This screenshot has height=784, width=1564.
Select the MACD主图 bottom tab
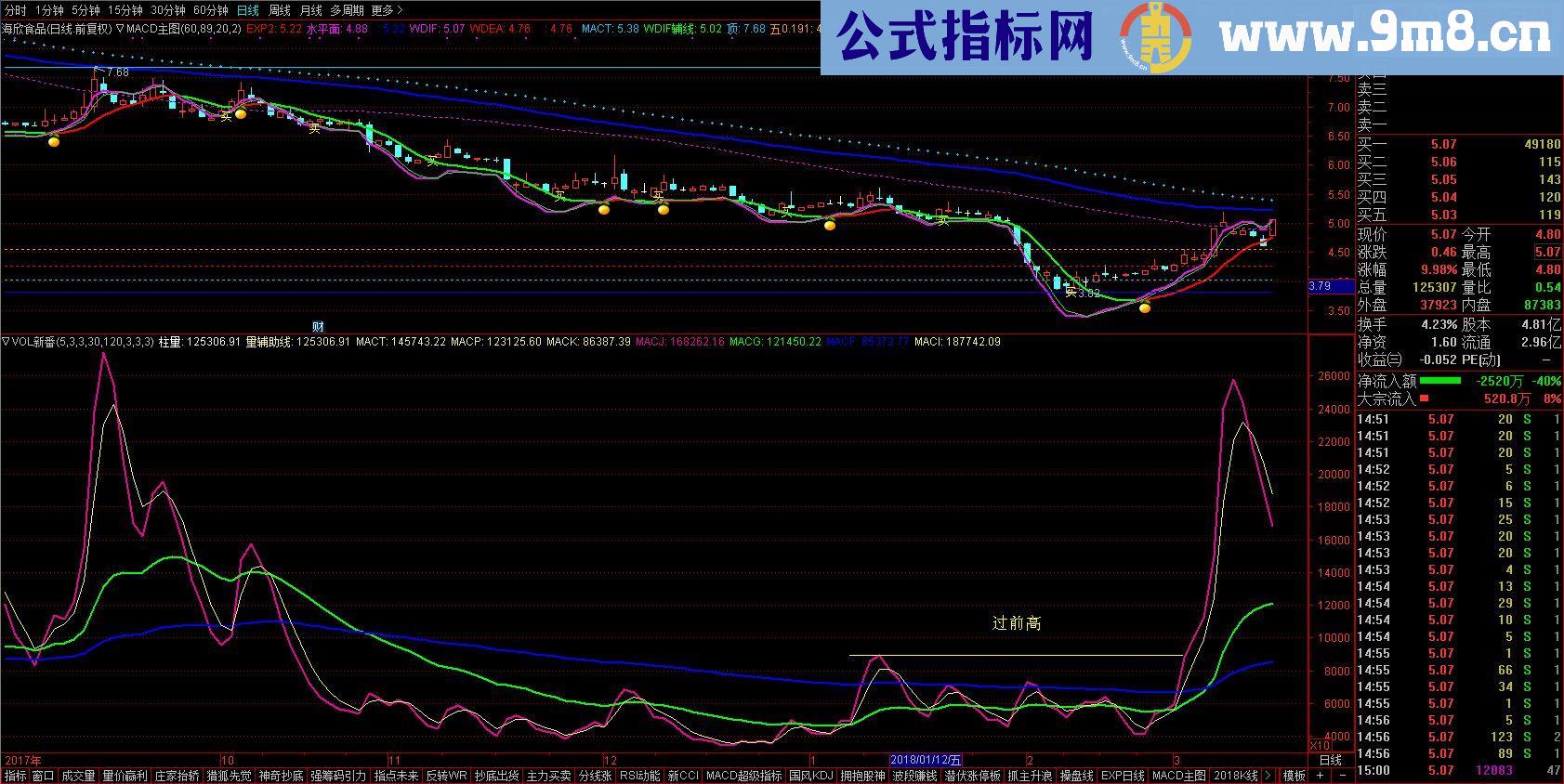pyautogui.click(x=1179, y=776)
